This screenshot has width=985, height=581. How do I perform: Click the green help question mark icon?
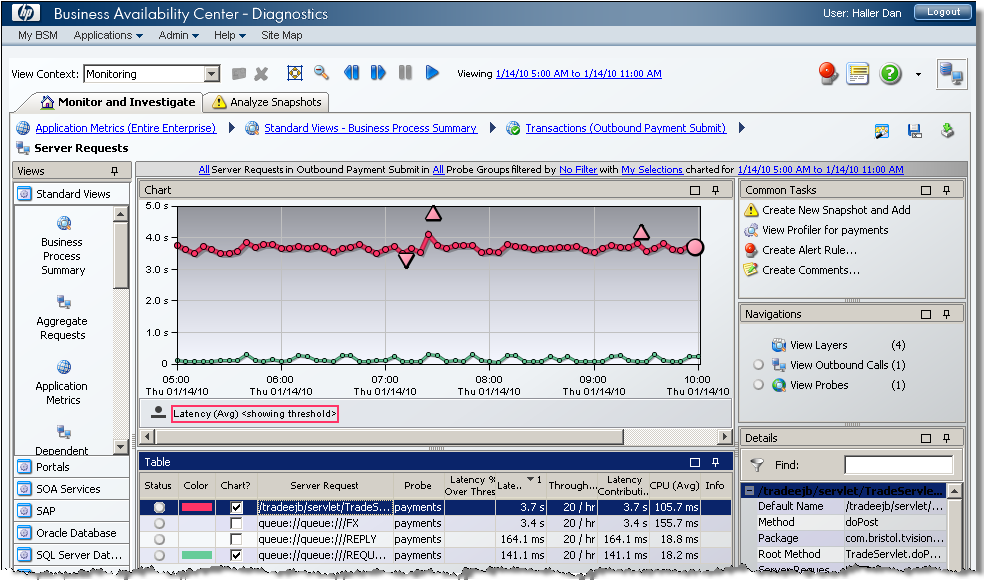890,73
